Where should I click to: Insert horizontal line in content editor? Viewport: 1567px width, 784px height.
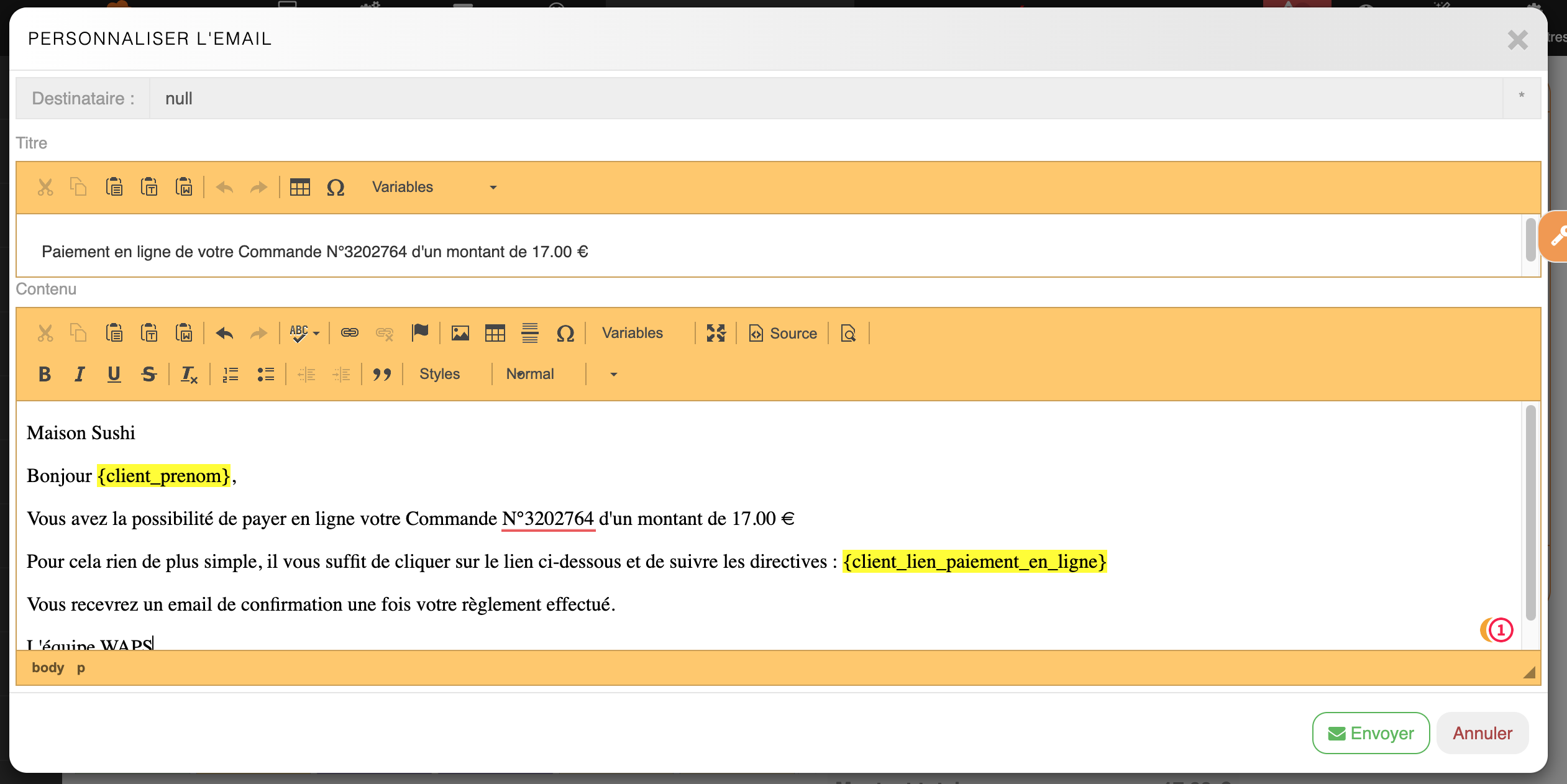click(x=529, y=334)
